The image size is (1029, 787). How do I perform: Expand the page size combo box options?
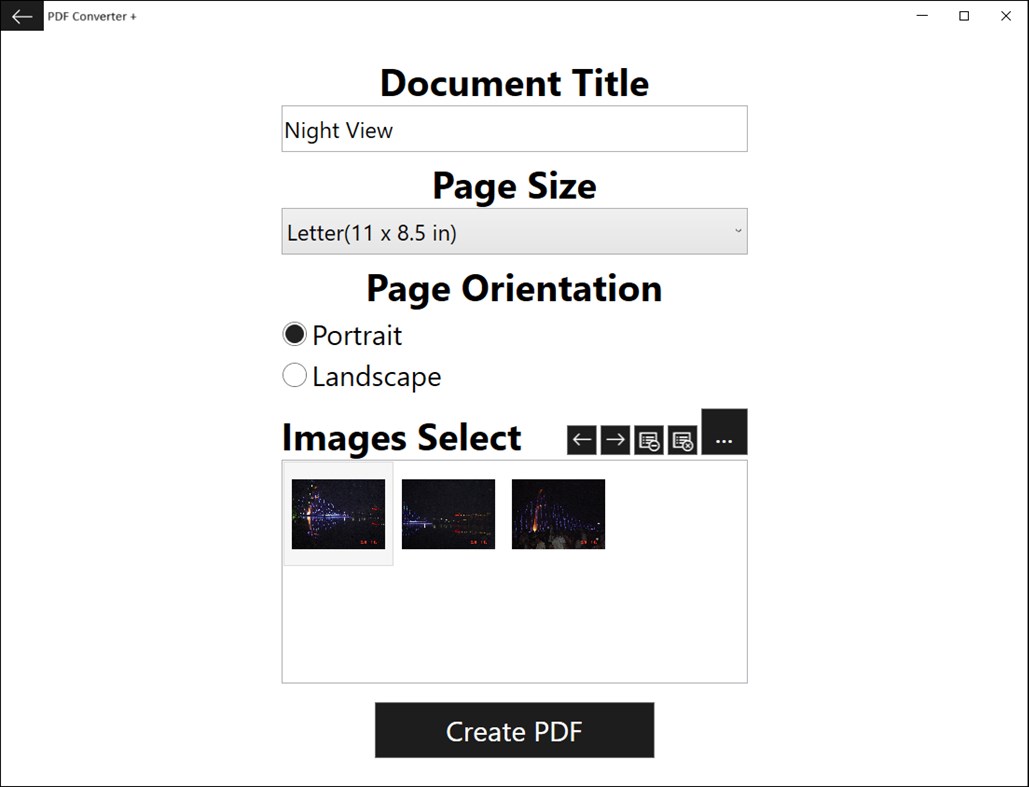514,231
